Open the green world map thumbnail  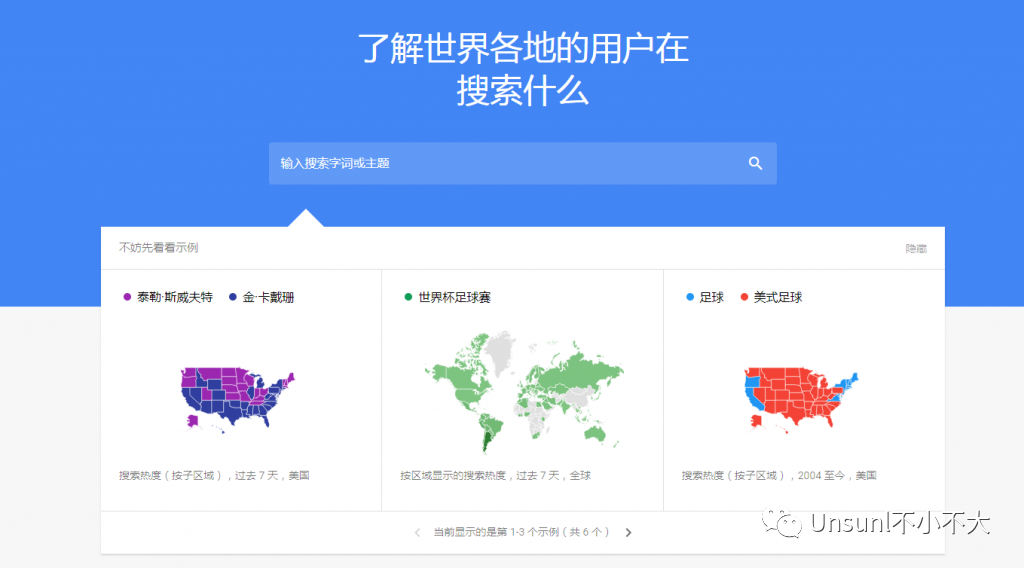[x=524, y=392]
